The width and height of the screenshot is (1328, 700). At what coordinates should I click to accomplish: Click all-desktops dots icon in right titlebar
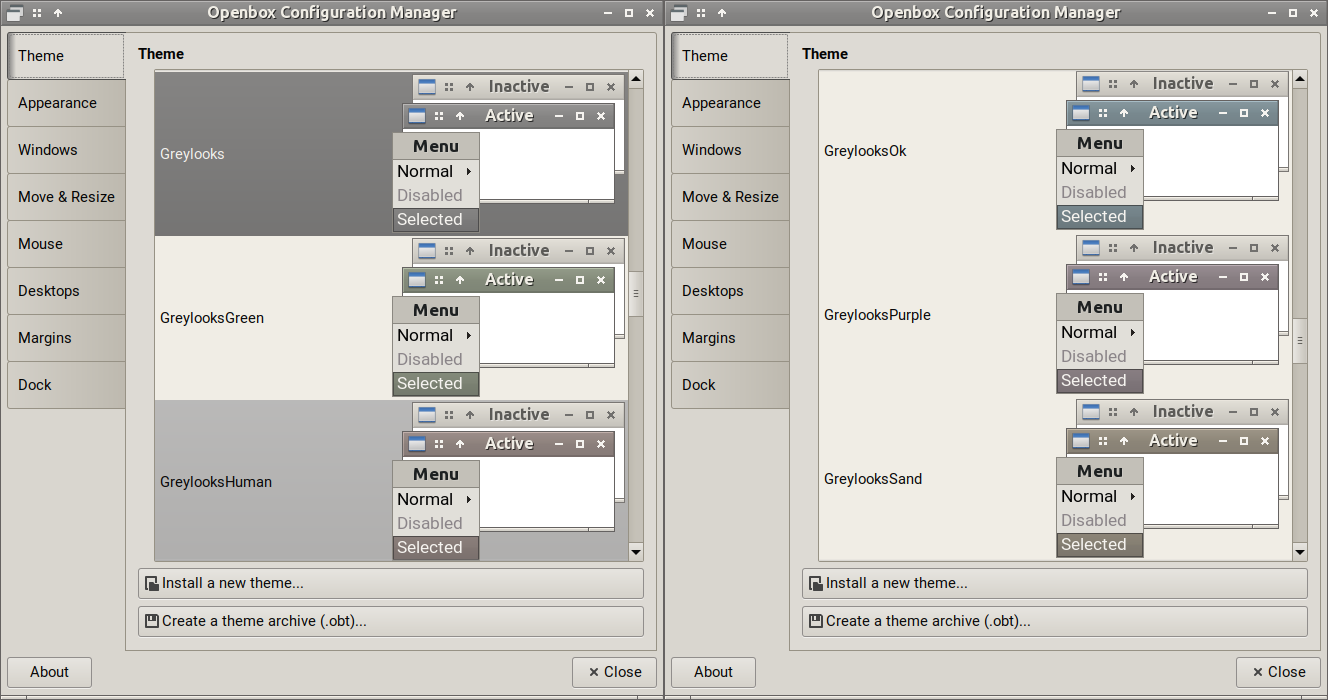(x=701, y=13)
